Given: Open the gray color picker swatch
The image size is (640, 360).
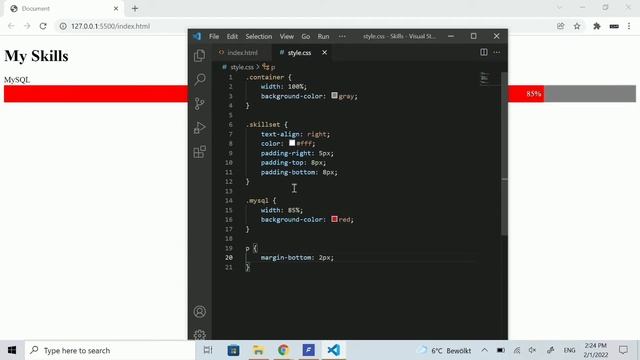Looking at the screenshot, I should pos(334,96).
